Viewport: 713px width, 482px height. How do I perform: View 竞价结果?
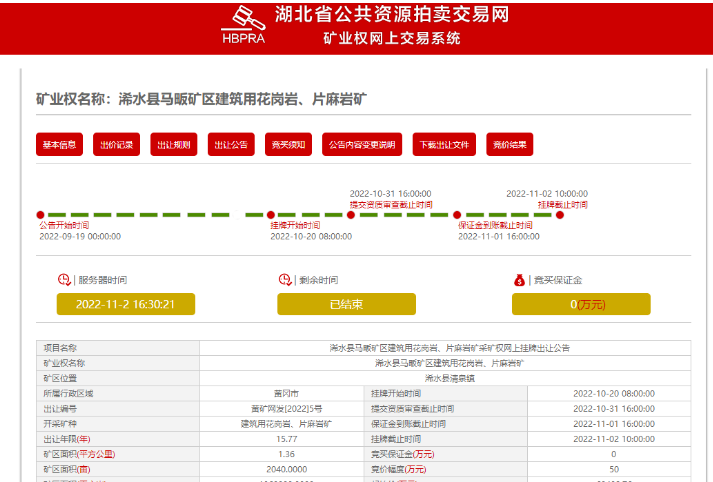pos(510,145)
